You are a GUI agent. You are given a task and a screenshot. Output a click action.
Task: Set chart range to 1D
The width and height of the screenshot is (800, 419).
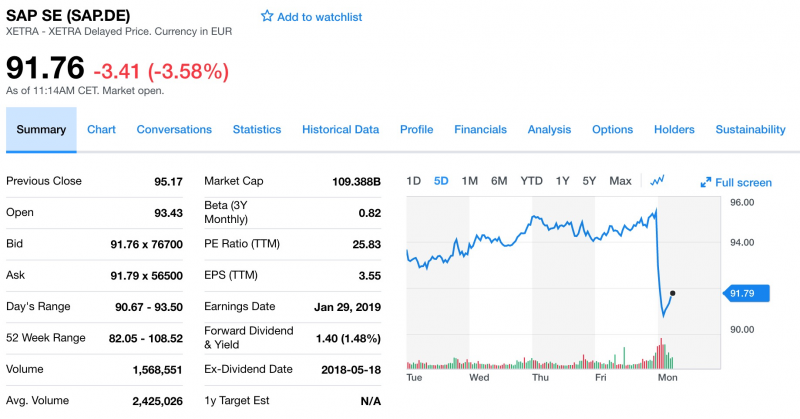click(x=413, y=181)
